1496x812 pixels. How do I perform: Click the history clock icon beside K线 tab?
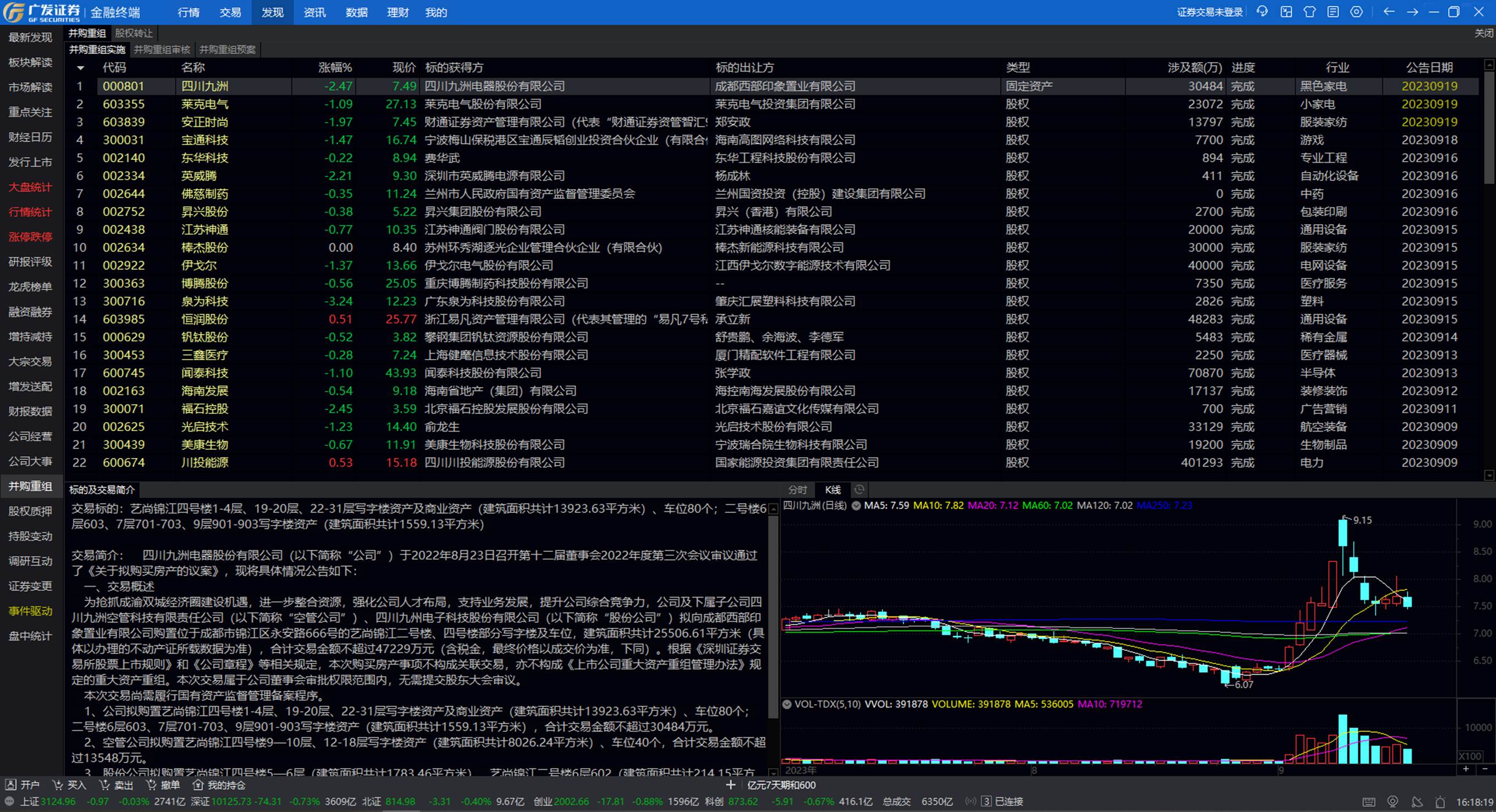tap(859, 490)
